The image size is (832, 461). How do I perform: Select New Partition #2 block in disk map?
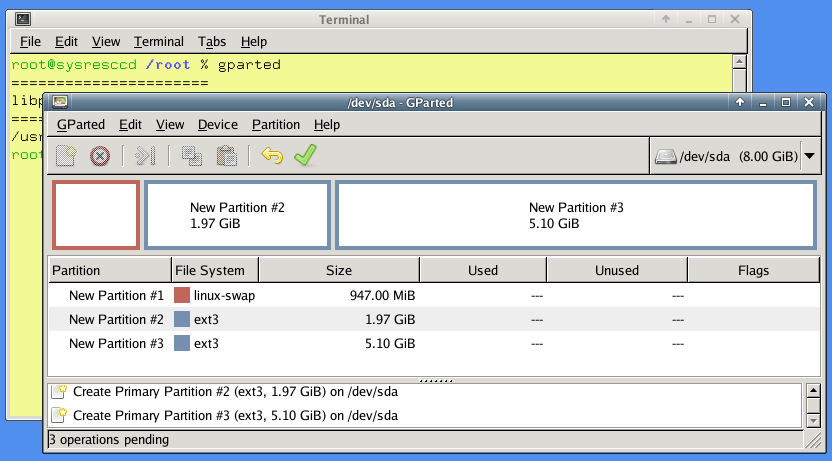pos(238,215)
